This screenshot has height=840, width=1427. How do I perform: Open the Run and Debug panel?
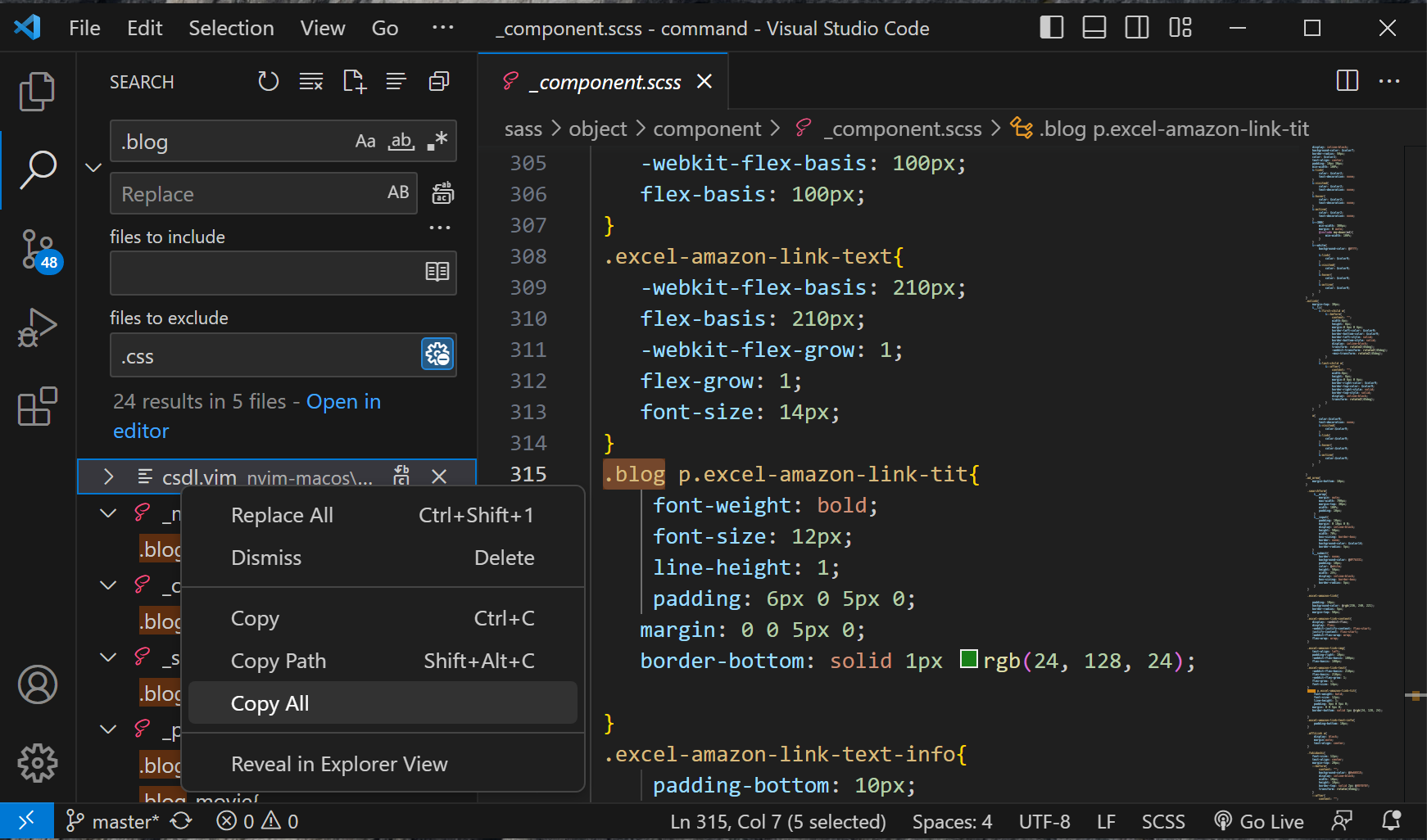click(37, 327)
